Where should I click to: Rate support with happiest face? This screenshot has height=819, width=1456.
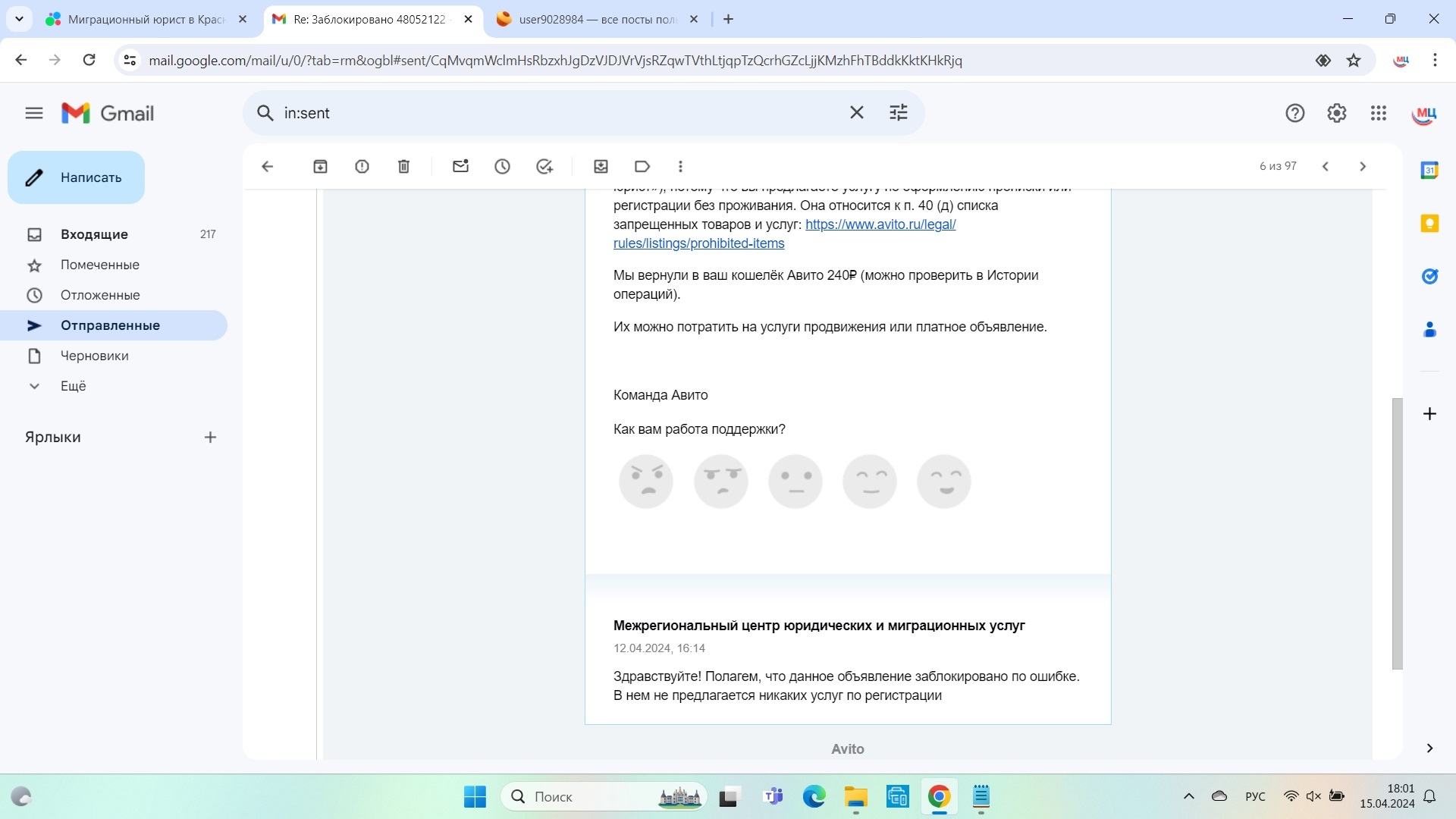click(x=944, y=482)
